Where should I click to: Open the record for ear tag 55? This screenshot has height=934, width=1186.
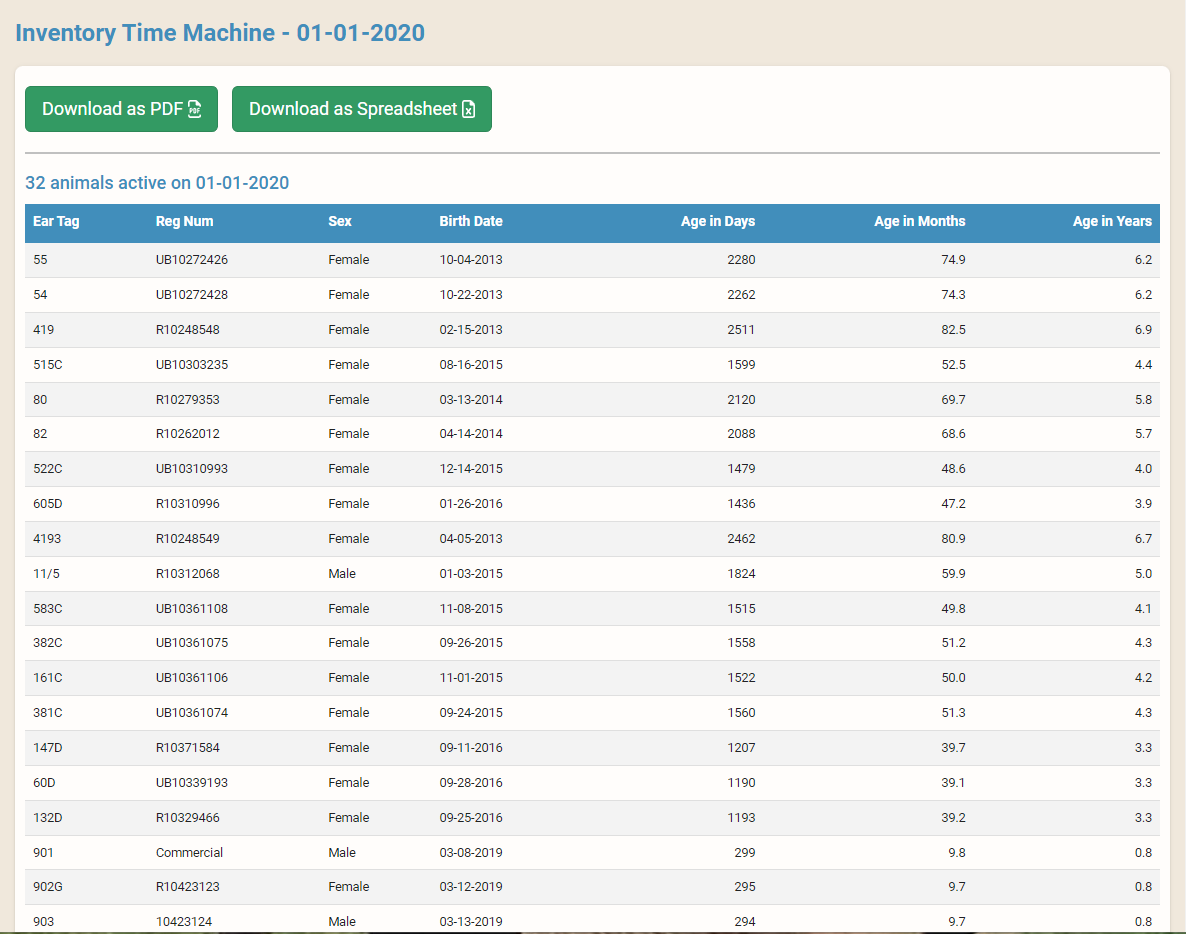tap(41, 259)
